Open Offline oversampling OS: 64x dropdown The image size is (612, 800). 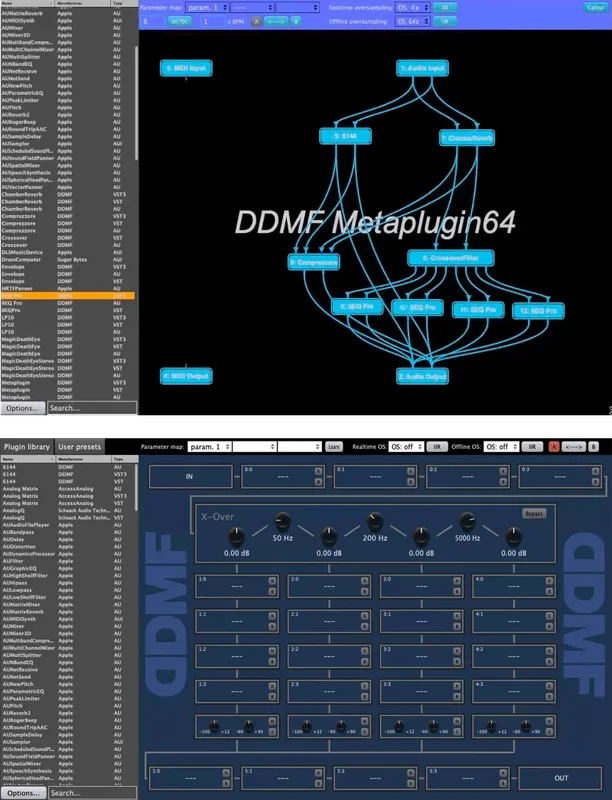413,21
